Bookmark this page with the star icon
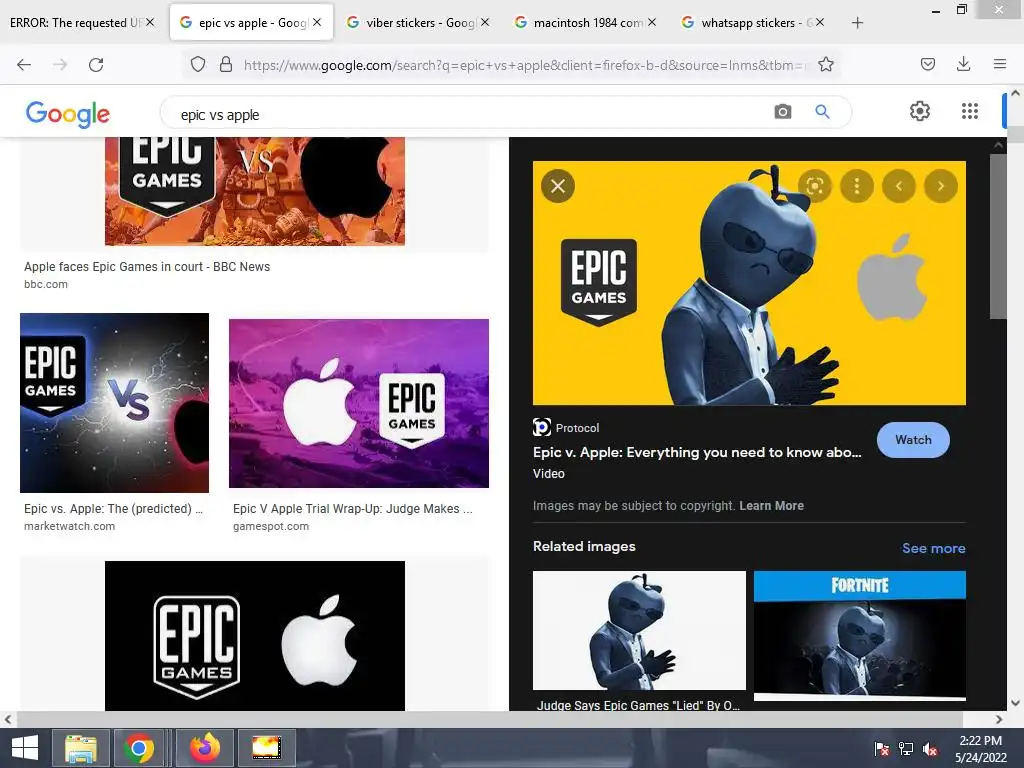The width and height of the screenshot is (1024, 768). [x=825, y=64]
